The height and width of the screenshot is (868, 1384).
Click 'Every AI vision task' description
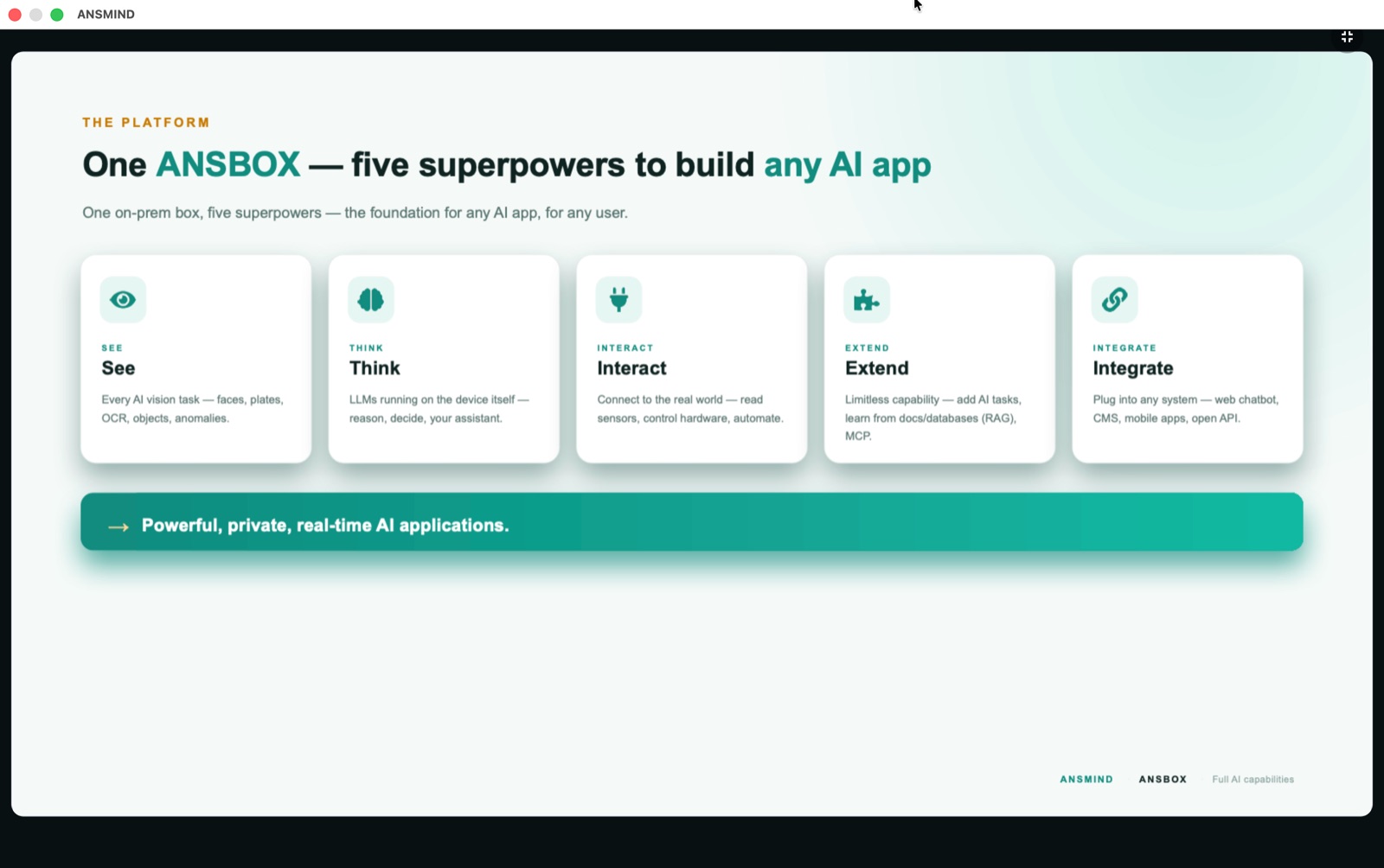click(192, 409)
